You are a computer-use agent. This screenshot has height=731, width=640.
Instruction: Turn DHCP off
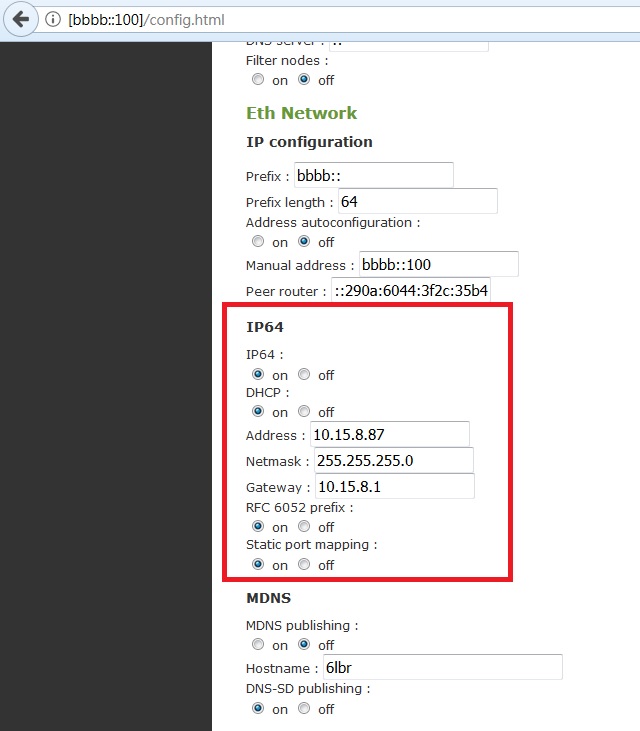304,411
